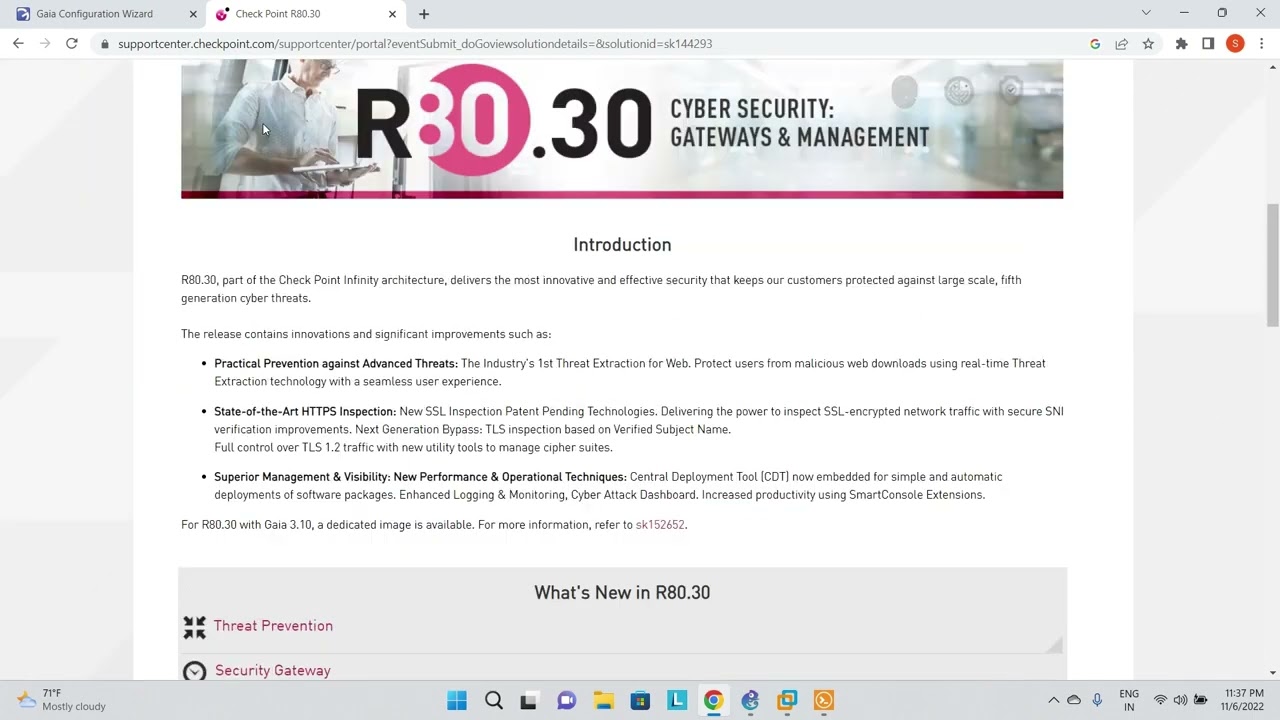Open VMware app on taskbar
The width and height of the screenshot is (1280, 720).
tap(787, 701)
